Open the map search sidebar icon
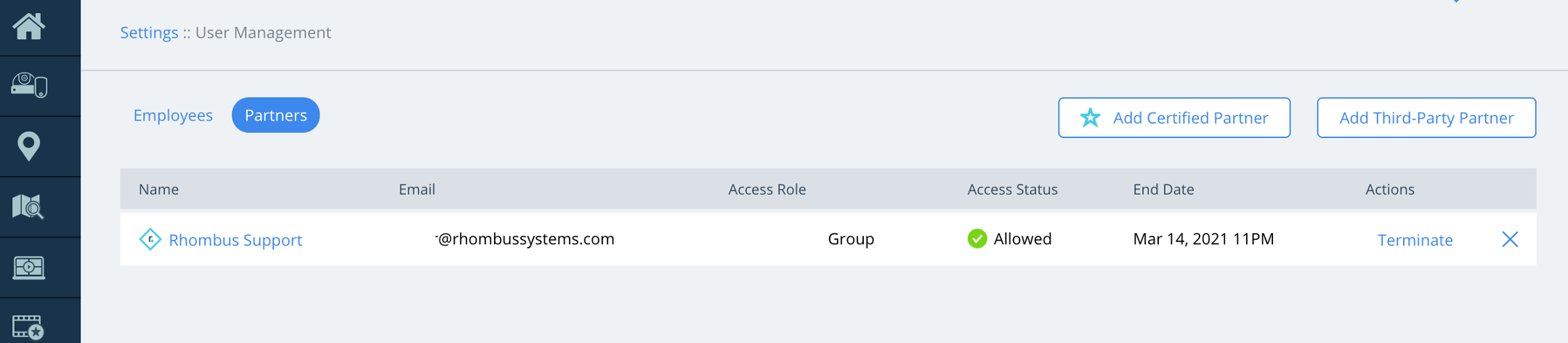 click(x=29, y=207)
